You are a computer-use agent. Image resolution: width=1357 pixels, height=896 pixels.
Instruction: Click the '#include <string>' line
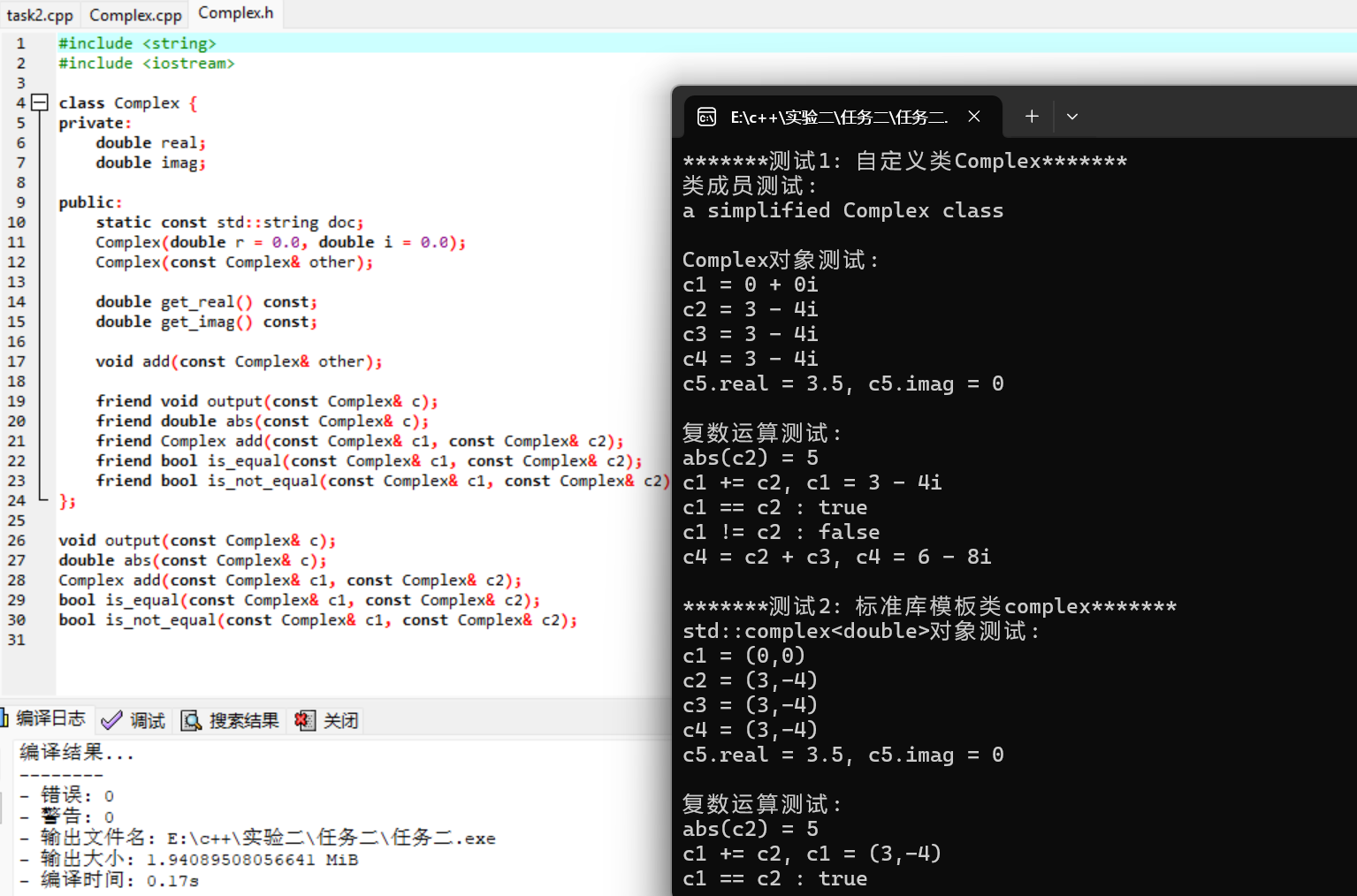tap(137, 43)
